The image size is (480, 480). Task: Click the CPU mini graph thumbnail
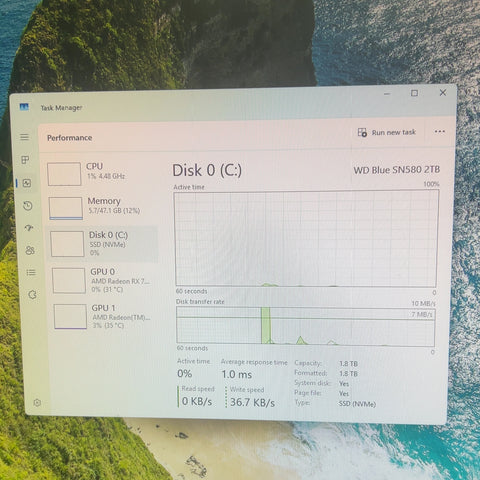point(64,174)
